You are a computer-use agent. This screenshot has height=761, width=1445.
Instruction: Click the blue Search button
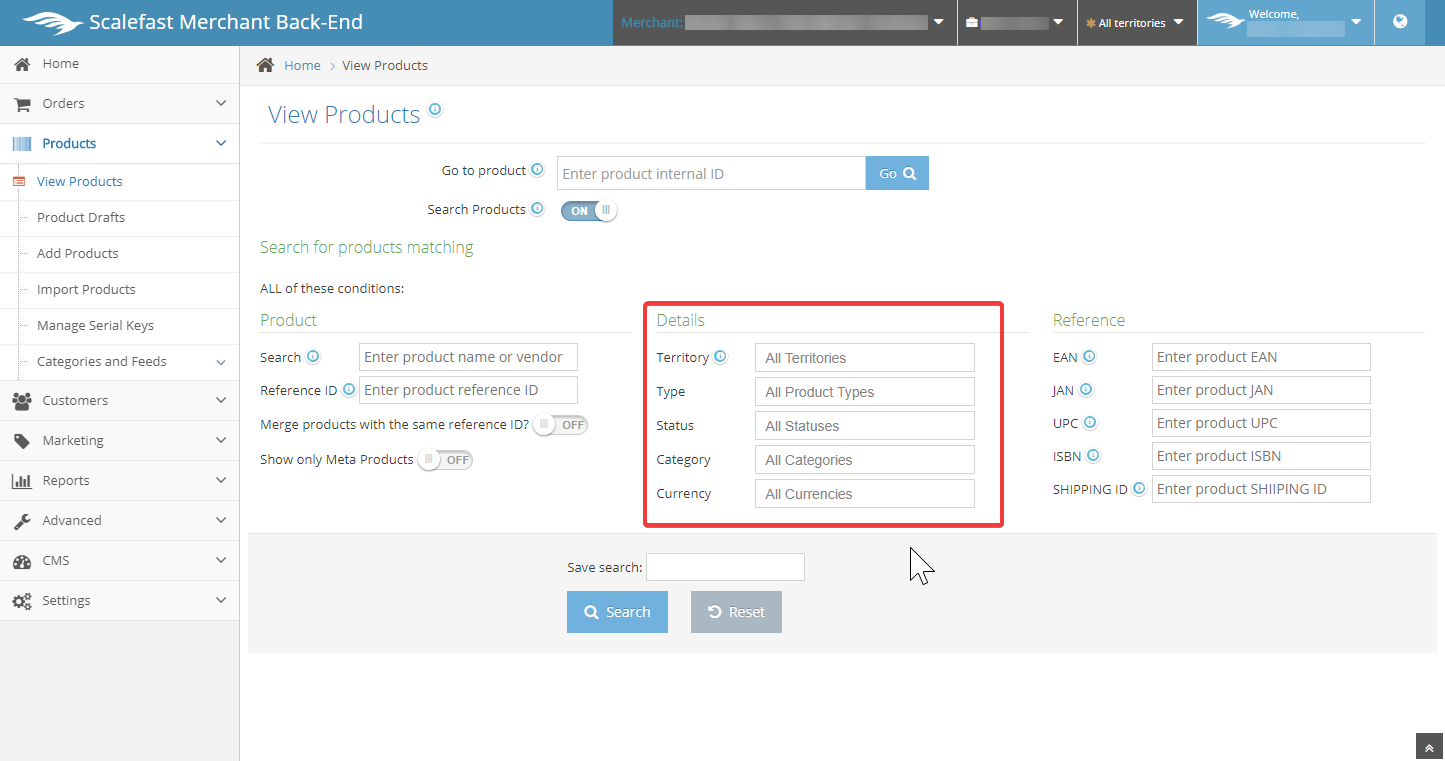(617, 612)
